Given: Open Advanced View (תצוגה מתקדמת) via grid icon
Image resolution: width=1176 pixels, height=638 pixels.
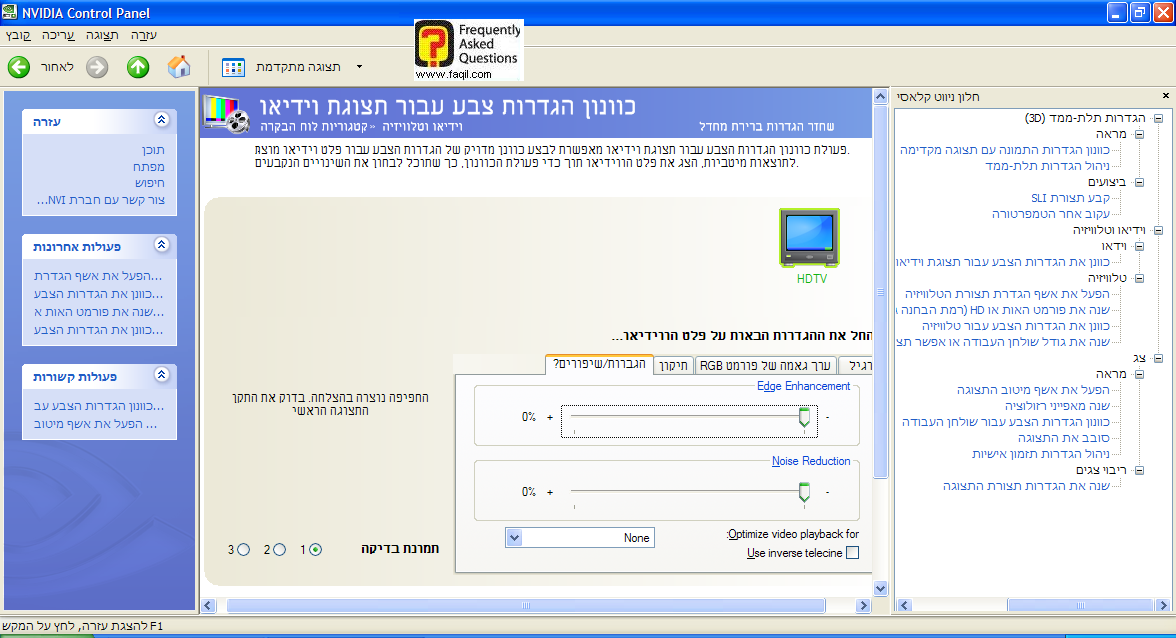Looking at the screenshot, I should 233,67.
